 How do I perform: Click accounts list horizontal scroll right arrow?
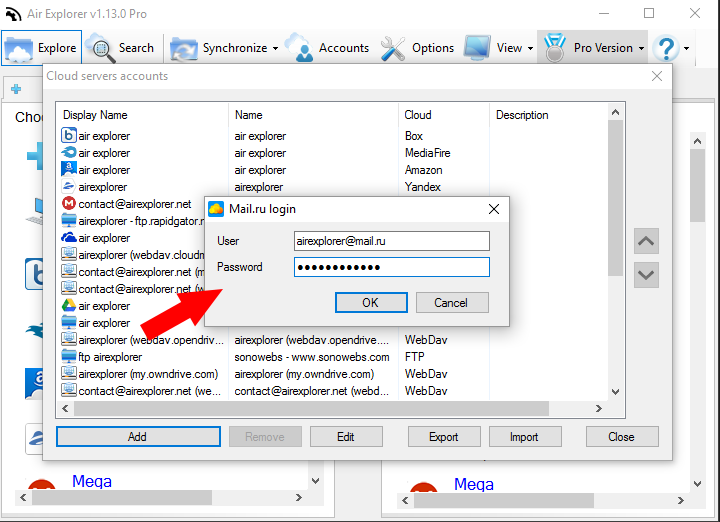point(599,408)
